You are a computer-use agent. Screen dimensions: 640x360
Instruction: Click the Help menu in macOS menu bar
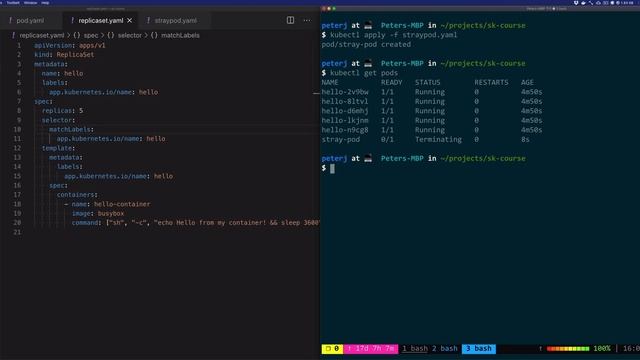(x=45, y=2)
